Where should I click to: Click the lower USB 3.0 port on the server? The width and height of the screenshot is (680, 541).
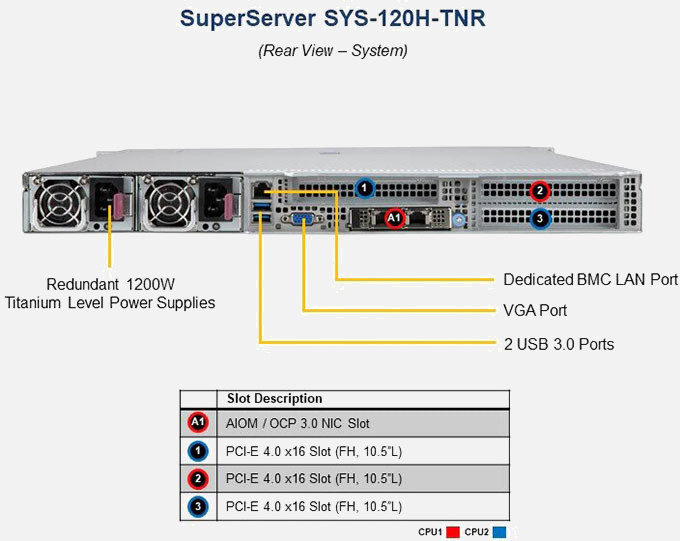[x=262, y=216]
